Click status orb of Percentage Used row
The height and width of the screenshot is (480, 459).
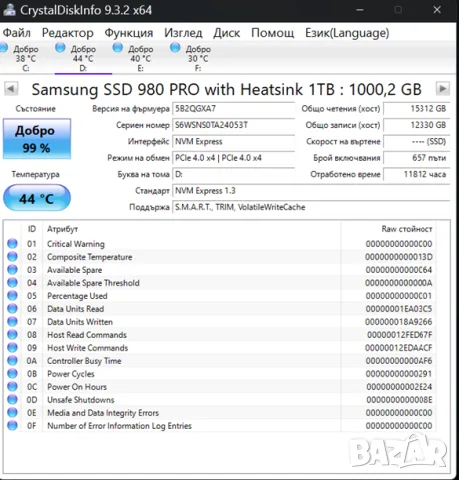tap(12, 296)
